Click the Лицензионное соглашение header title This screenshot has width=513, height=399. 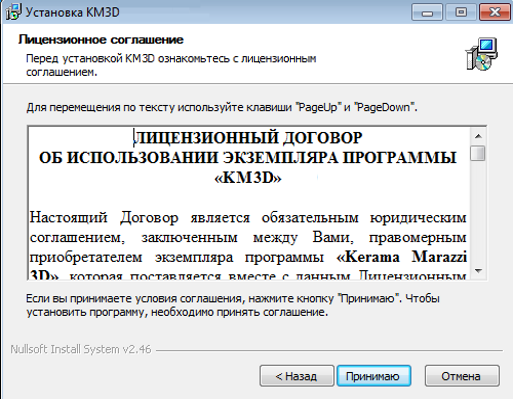[101, 40]
